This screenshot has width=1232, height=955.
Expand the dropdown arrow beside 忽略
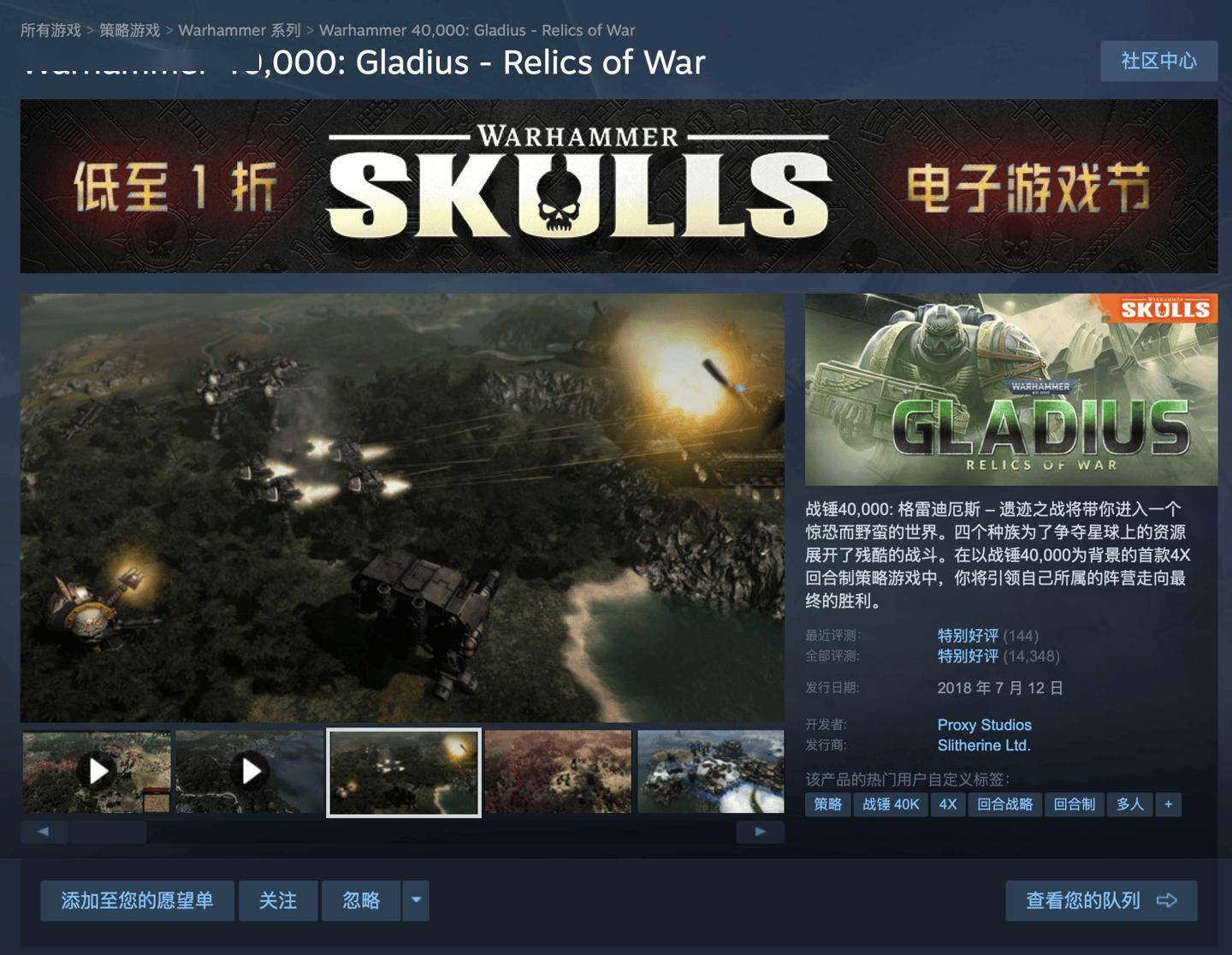click(416, 900)
